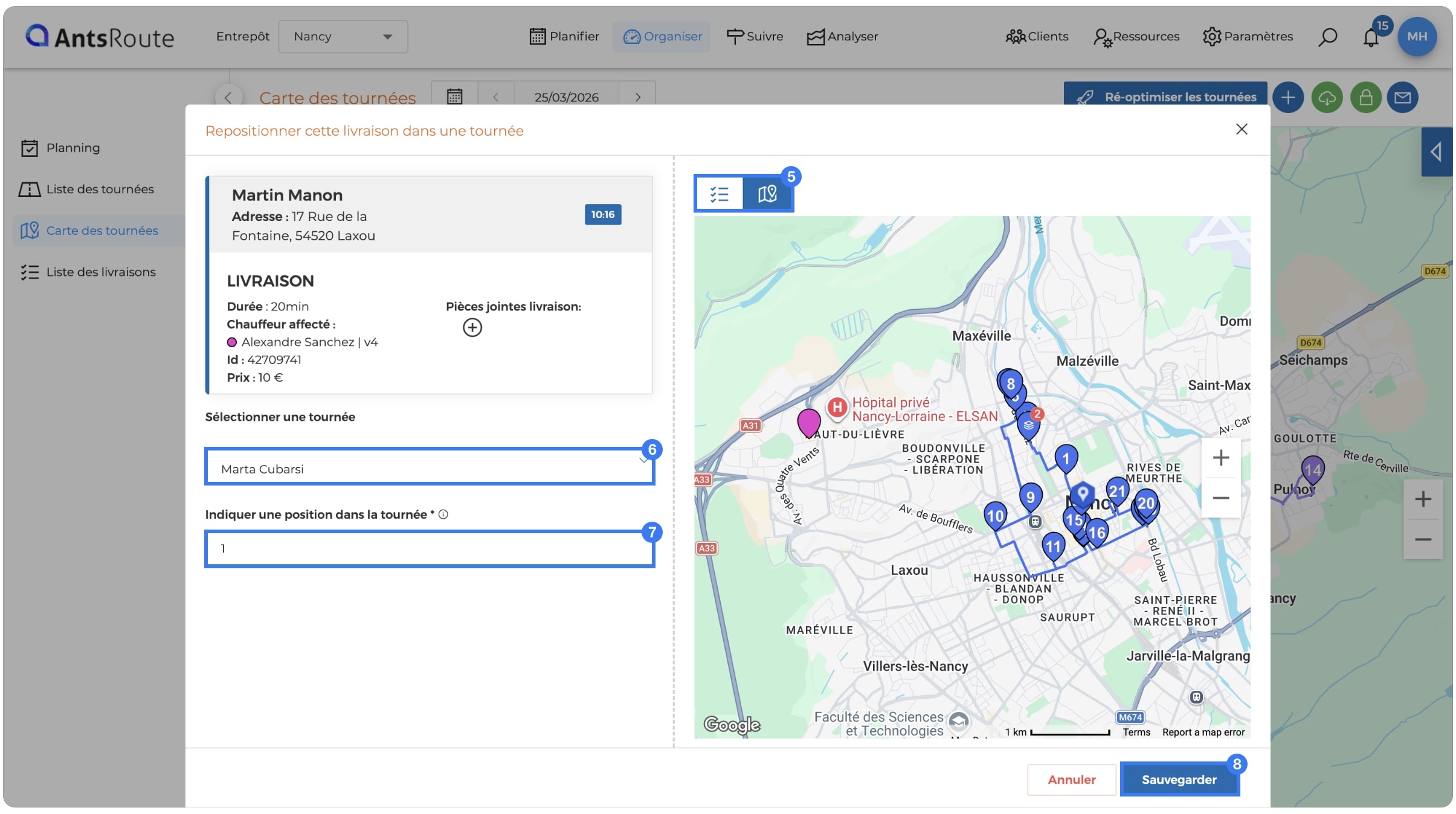Zoom out on the background map

(x=1423, y=539)
